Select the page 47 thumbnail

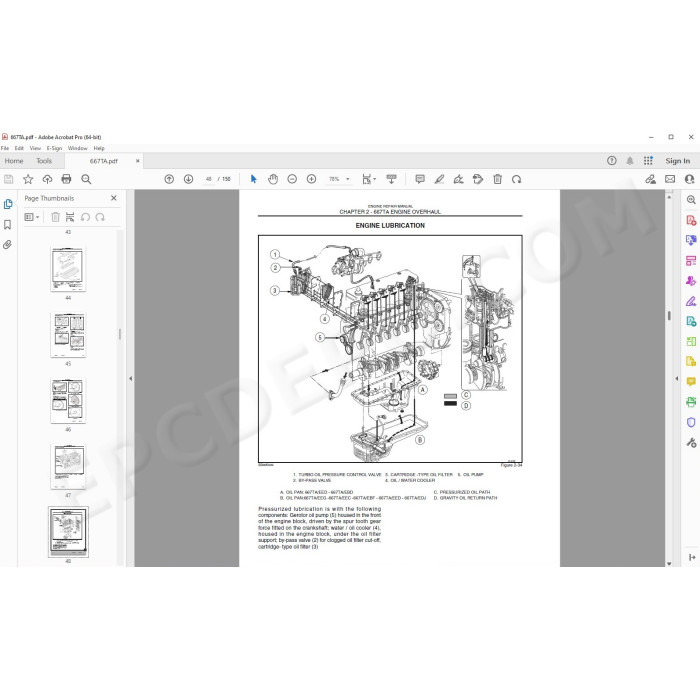[68, 467]
